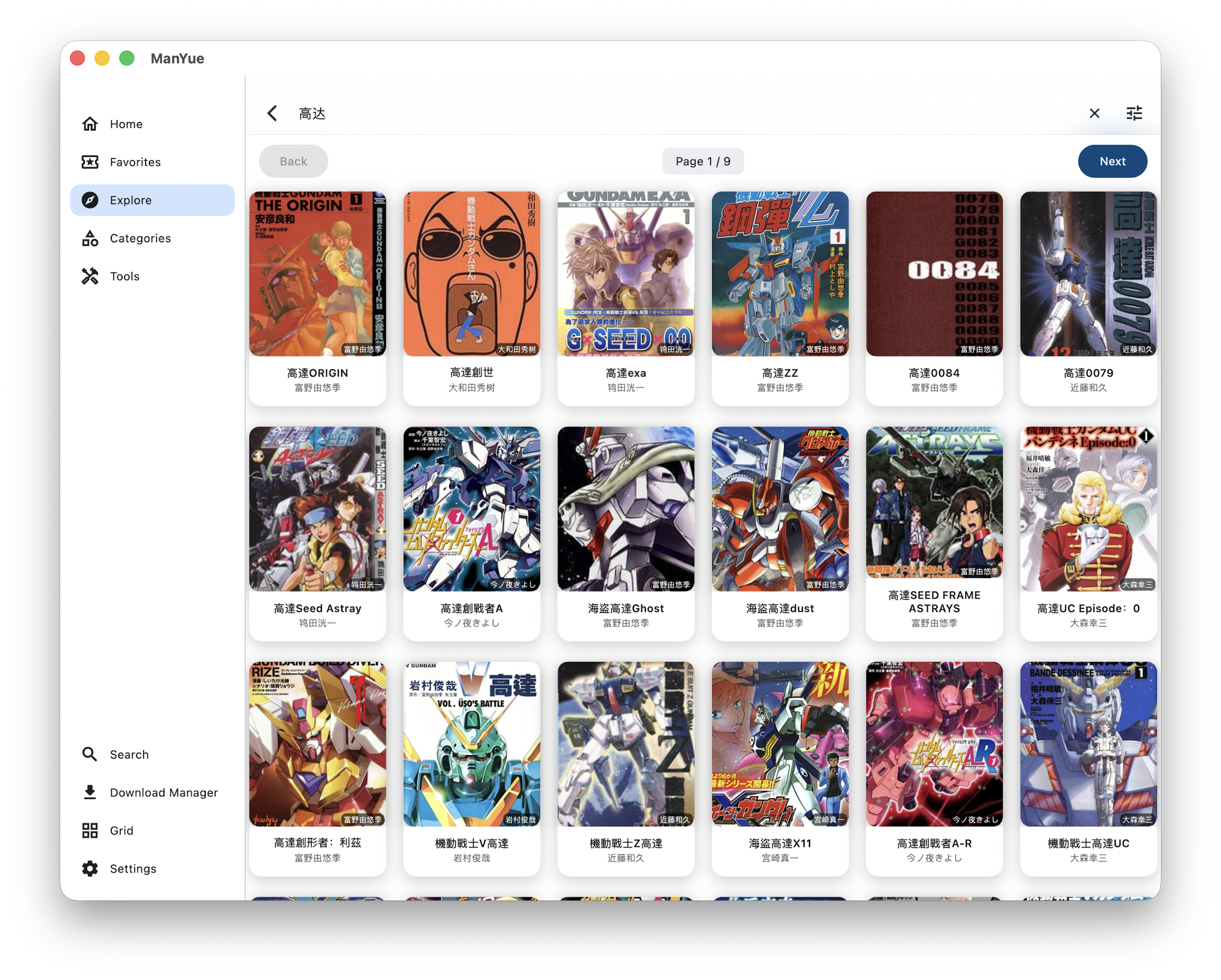The height and width of the screenshot is (980, 1221).
Task: Click the back arrow beside 高达
Action: click(x=272, y=113)
